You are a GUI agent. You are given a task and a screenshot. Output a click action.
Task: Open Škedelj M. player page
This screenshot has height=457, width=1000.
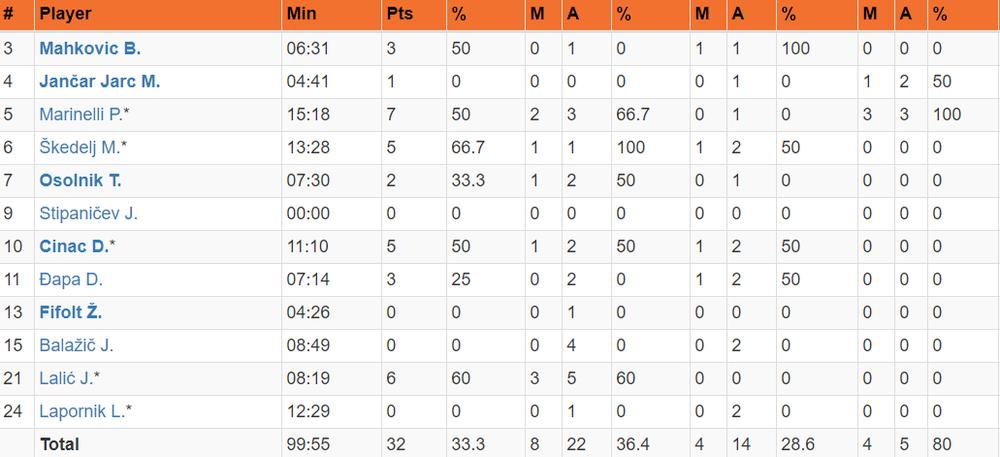pyautogui.click(x=80, y=148)
